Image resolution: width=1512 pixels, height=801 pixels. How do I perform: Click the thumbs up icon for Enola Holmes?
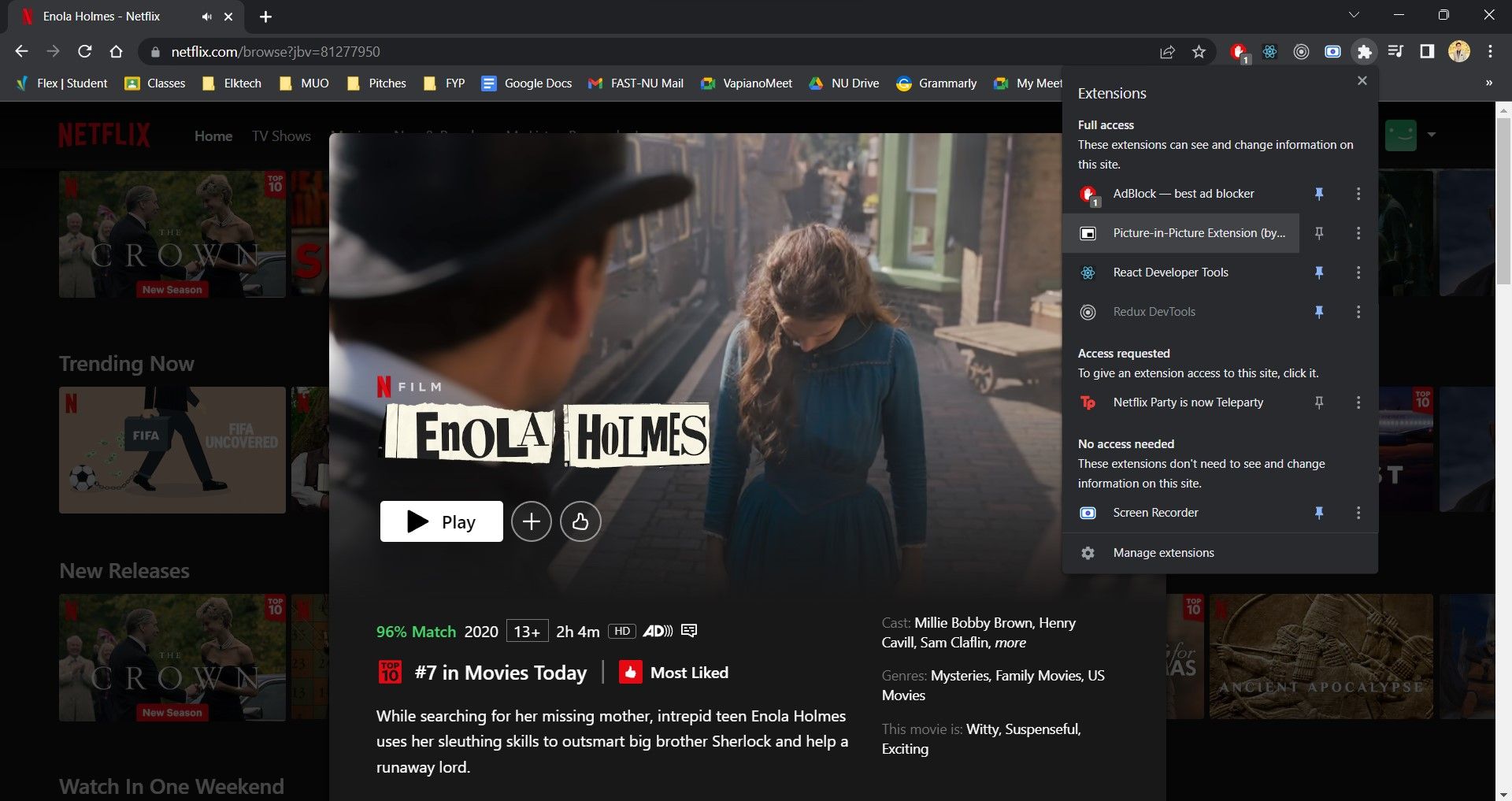(x=580, y=521)
